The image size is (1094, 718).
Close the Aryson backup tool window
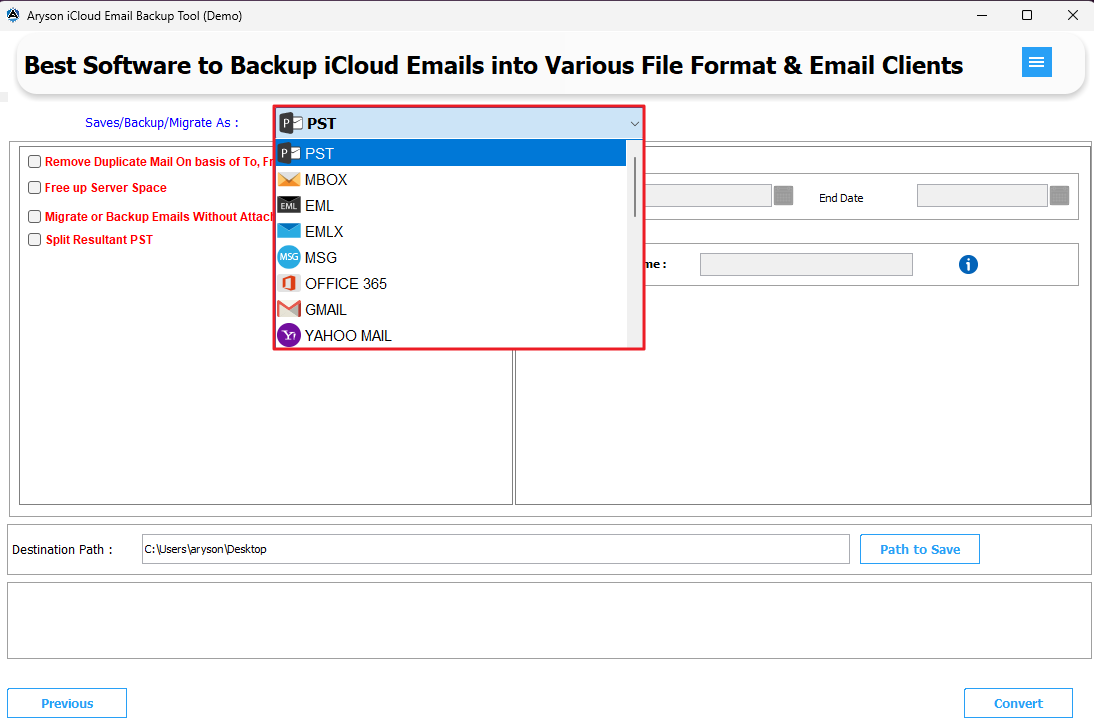tap(1072, 15)
